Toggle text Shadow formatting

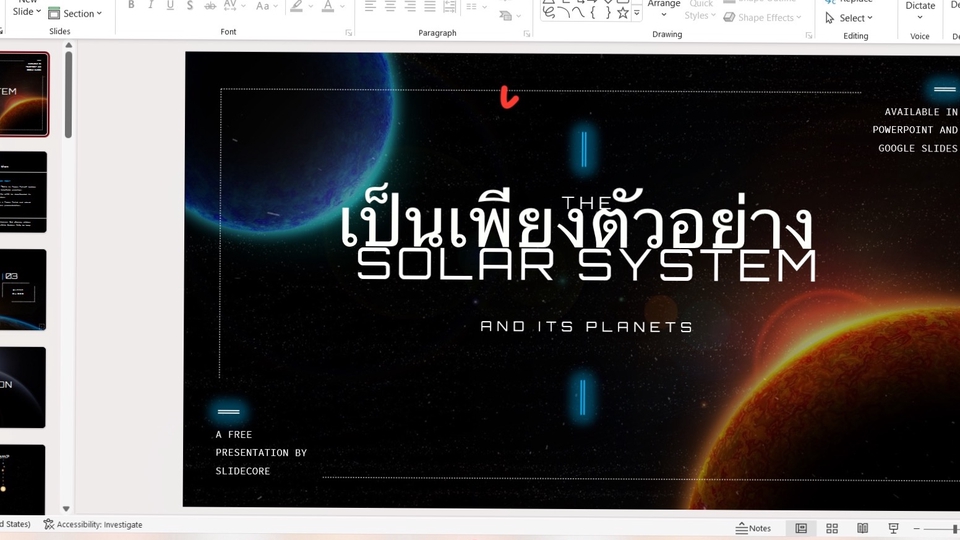(190, 5)
